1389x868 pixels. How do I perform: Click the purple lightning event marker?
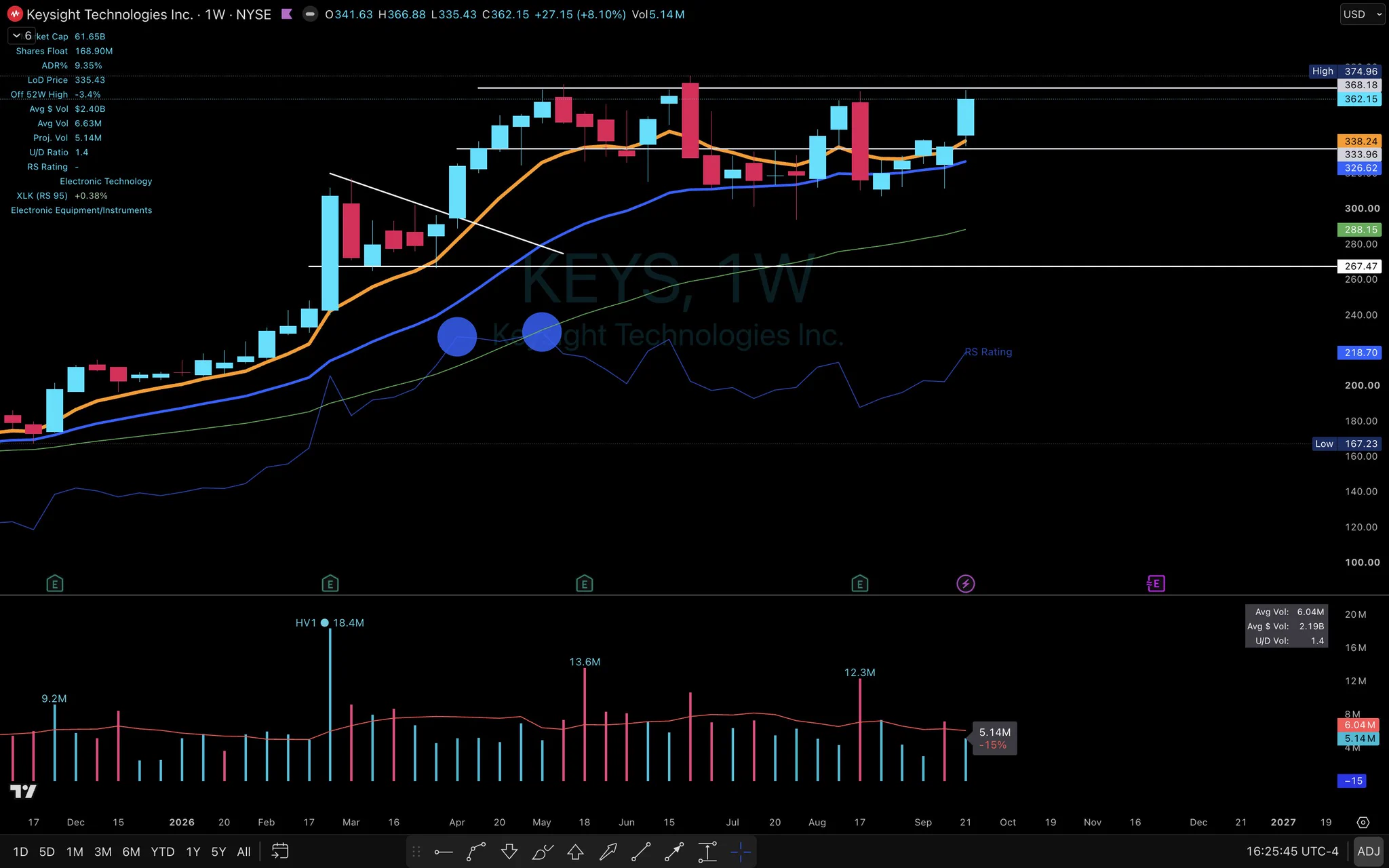click(966, 584)
